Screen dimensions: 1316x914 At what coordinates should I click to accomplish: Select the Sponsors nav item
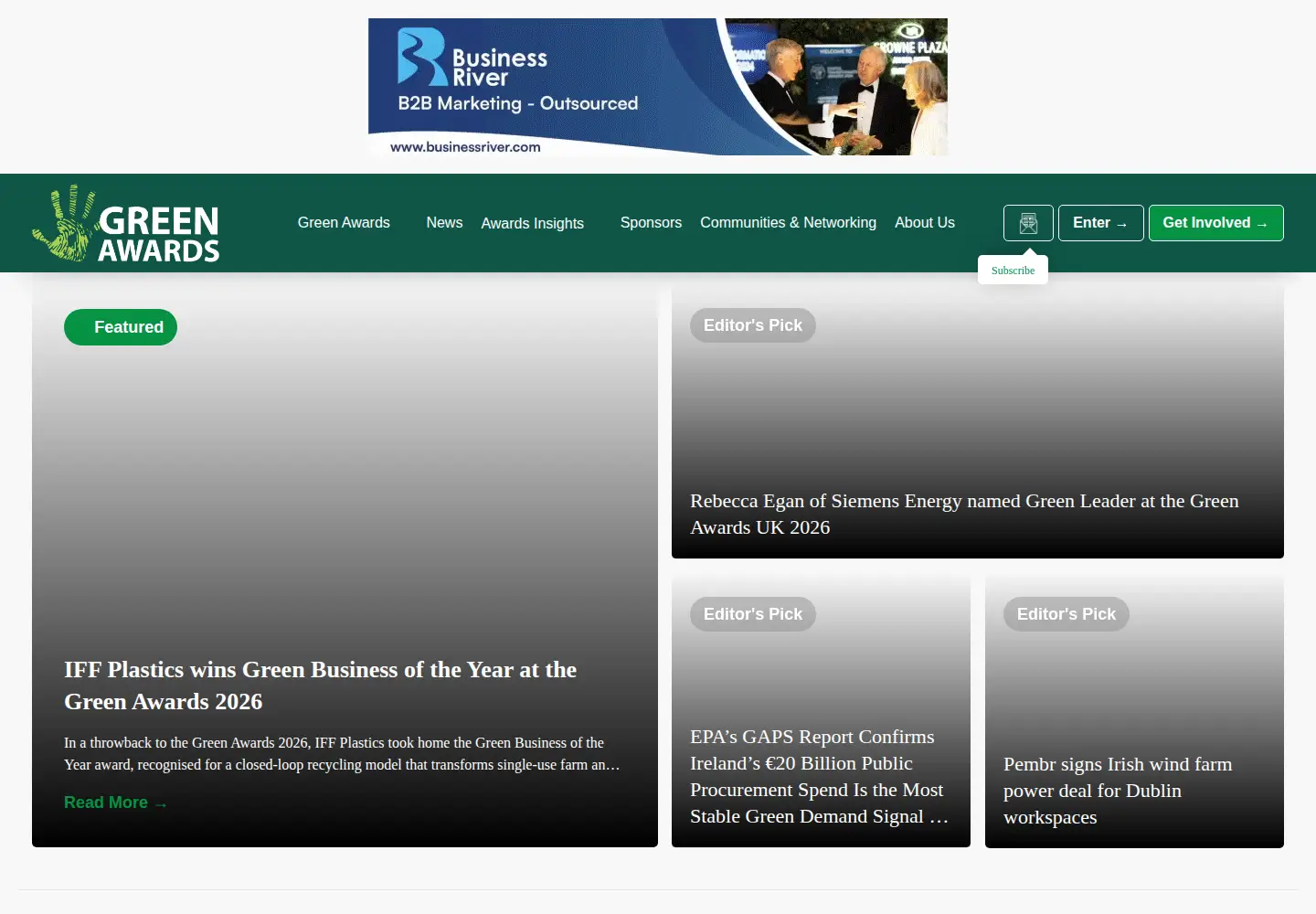(x=651, y=222)
